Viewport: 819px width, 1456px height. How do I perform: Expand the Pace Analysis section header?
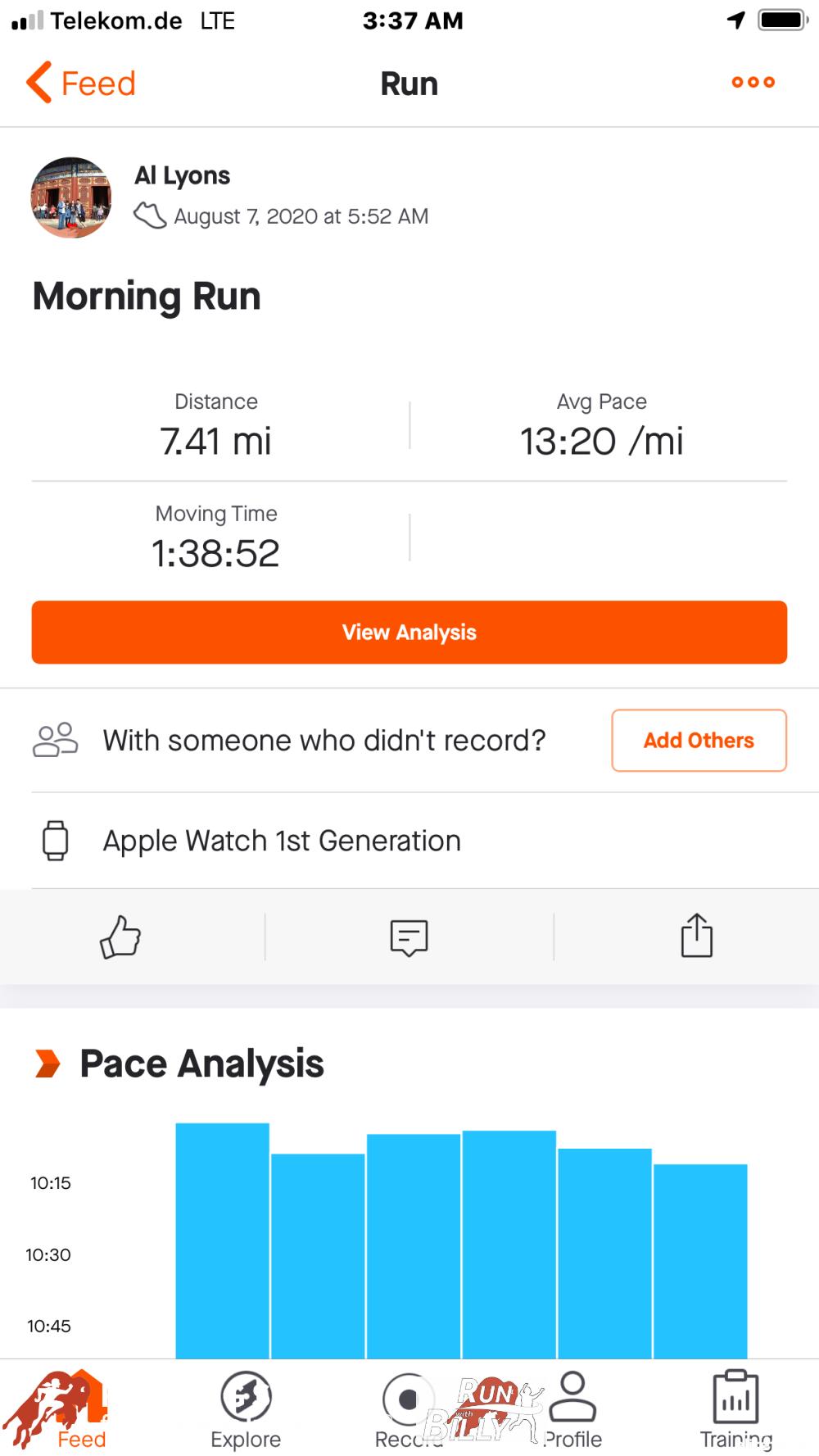(x=201, y=1064)
